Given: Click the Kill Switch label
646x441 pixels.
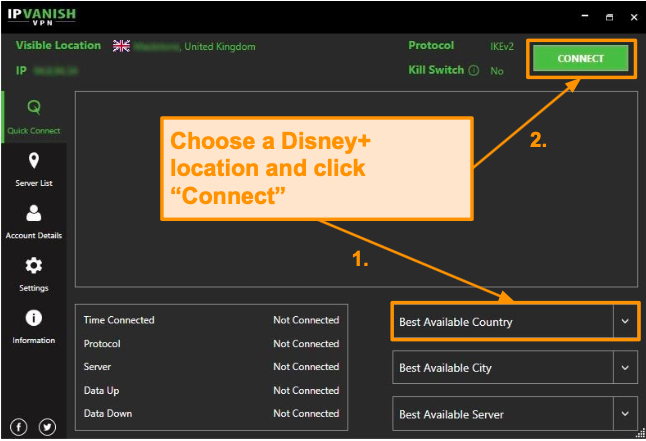Looking at the screenshot, I should (436, 70).
